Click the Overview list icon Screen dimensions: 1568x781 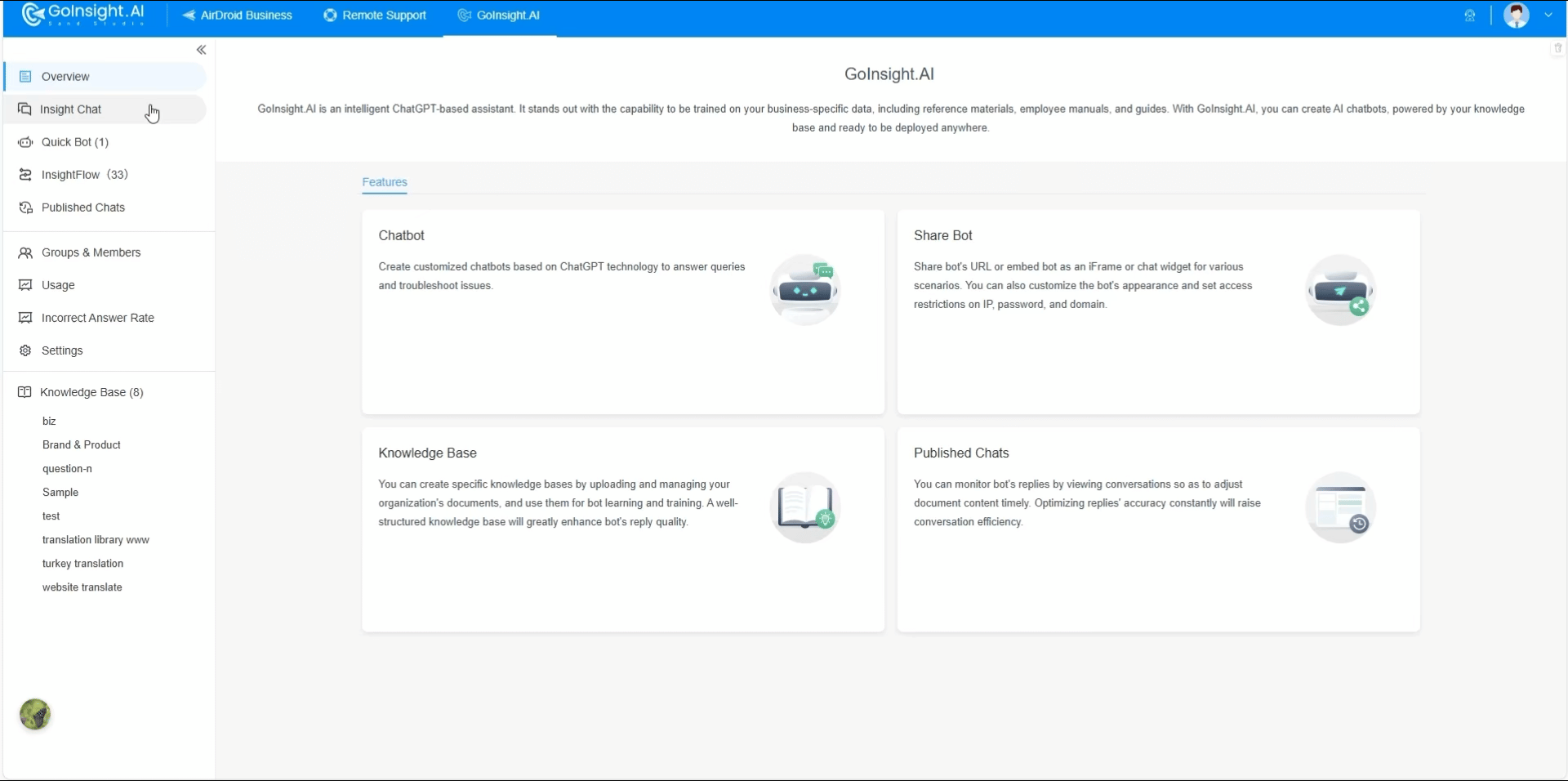pos(25,77)
